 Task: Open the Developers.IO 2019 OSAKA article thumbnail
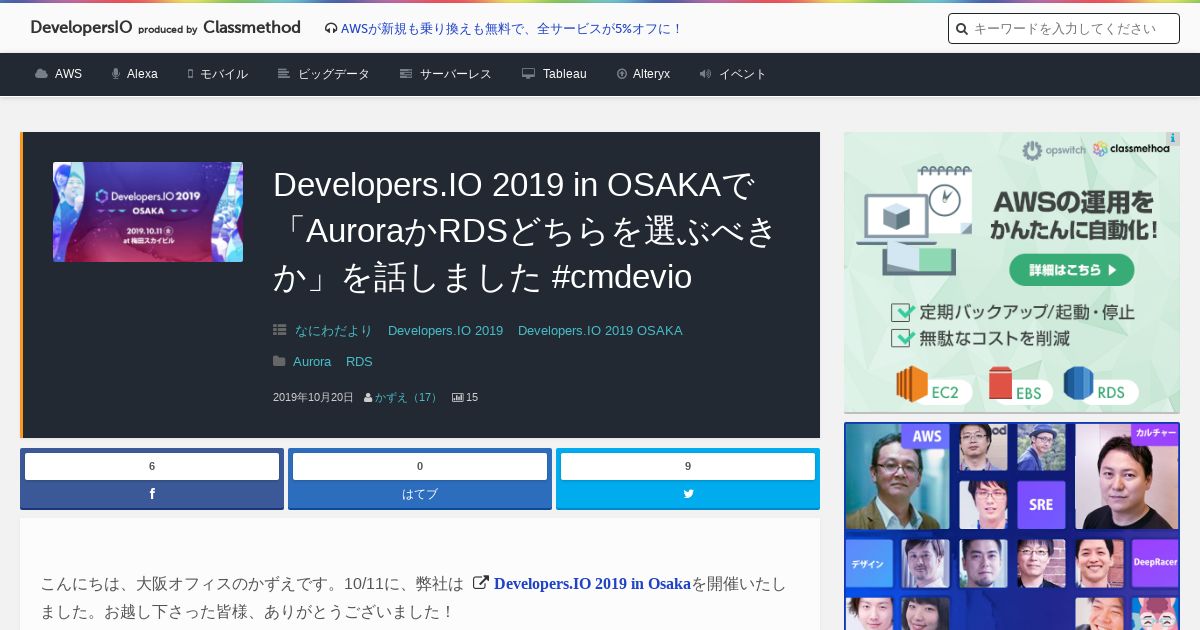click(148, 212)
